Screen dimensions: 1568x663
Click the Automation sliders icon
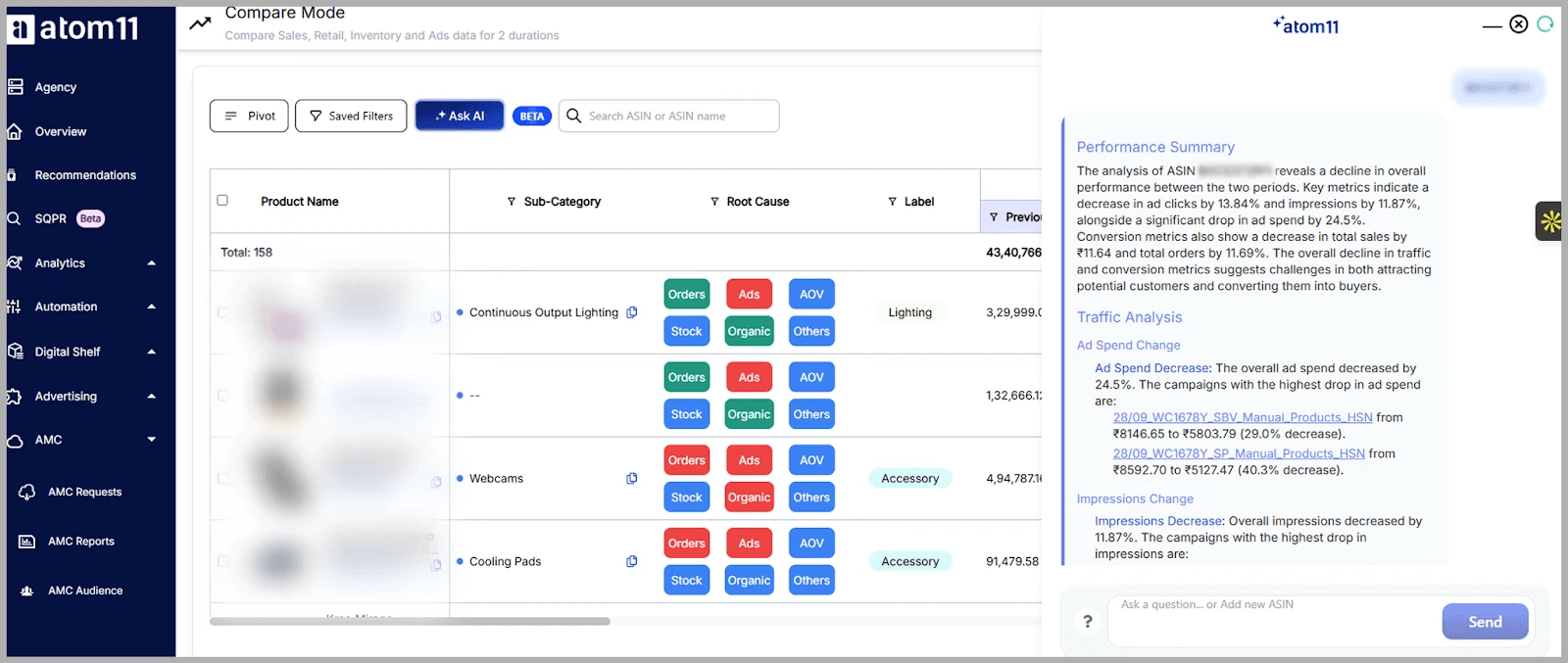coord(14,307)
